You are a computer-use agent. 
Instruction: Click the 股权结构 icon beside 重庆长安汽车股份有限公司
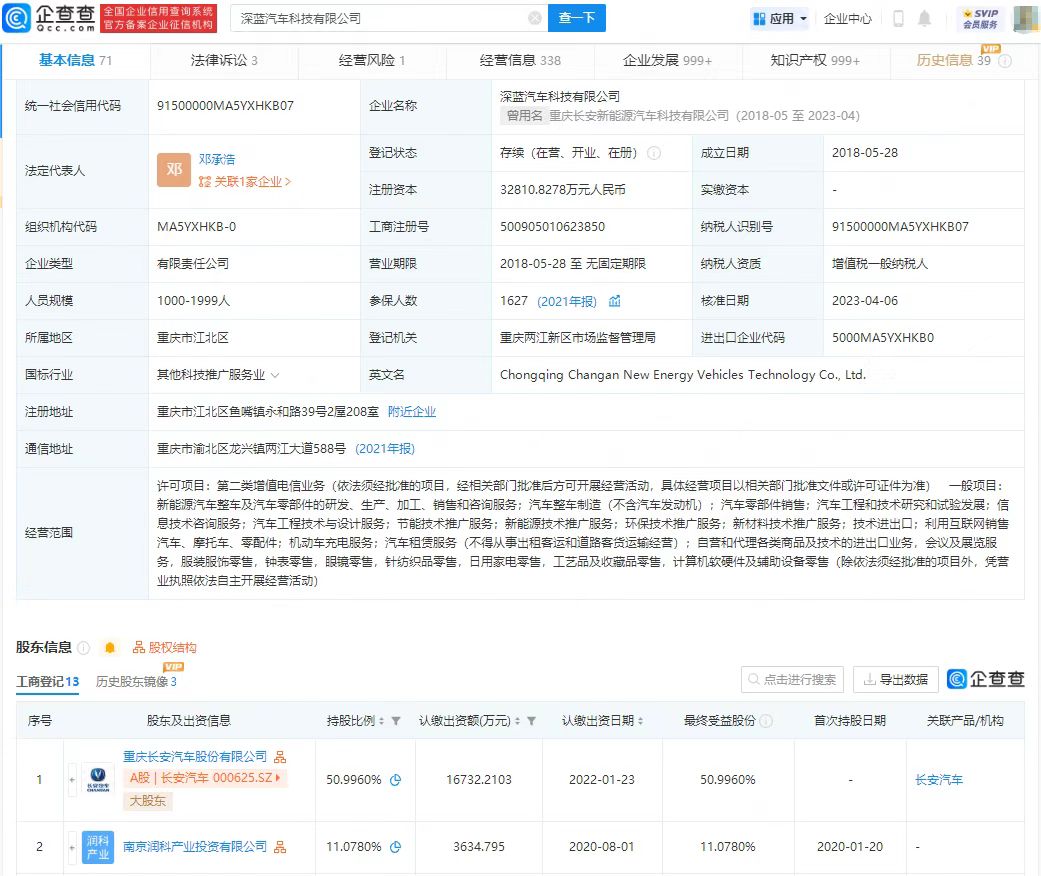pos(281,757)
